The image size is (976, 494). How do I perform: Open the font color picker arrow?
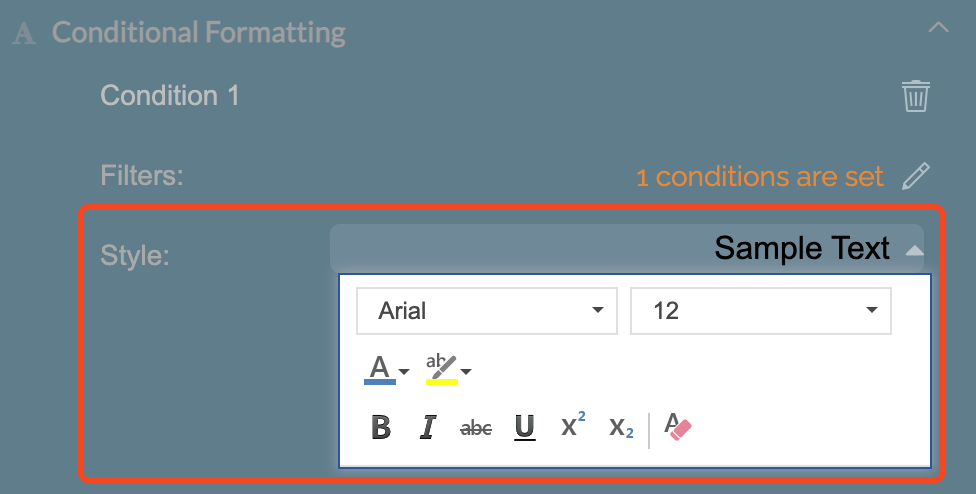404,372
